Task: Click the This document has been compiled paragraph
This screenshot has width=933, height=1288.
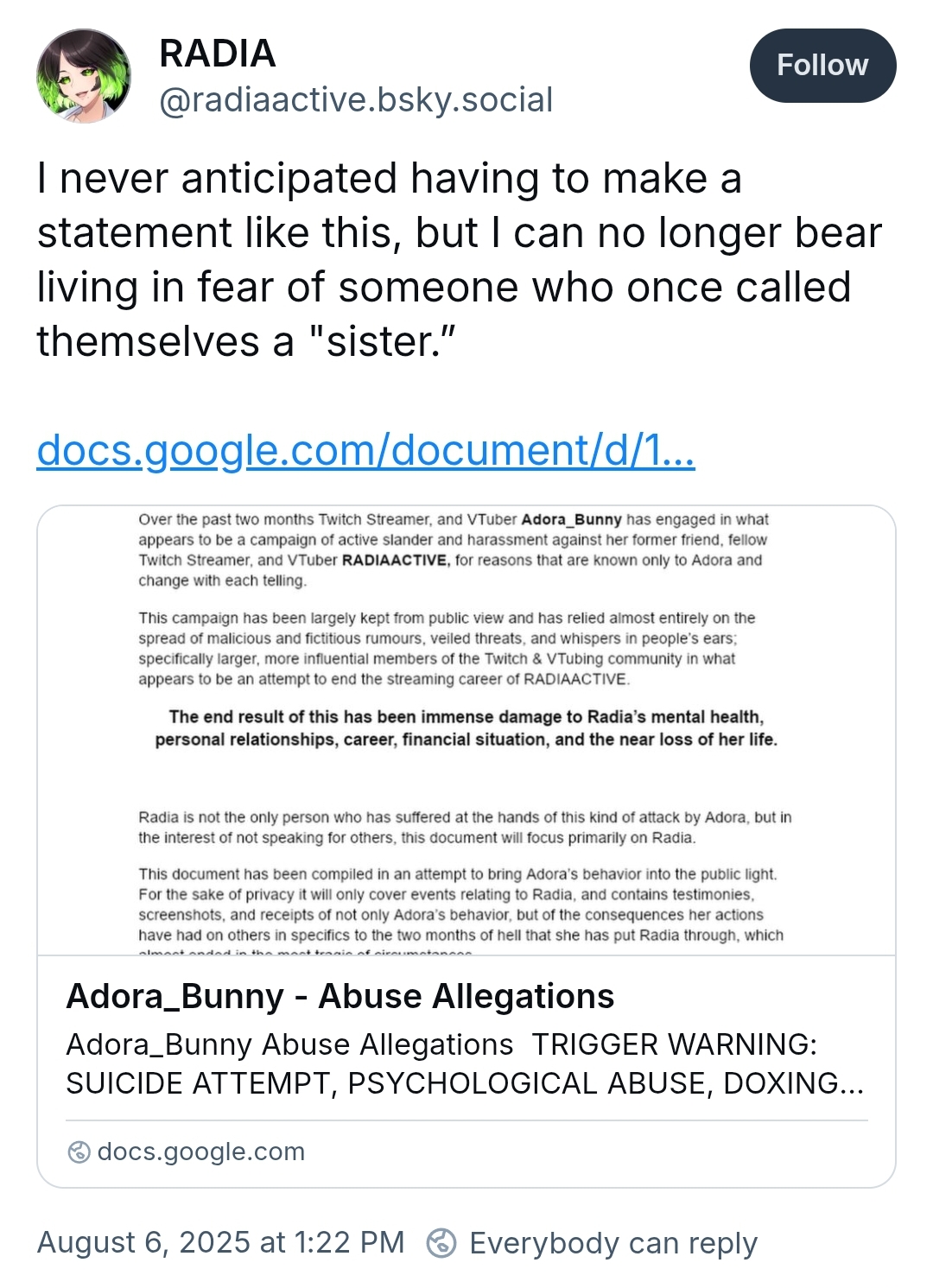Action: [461, 904]
